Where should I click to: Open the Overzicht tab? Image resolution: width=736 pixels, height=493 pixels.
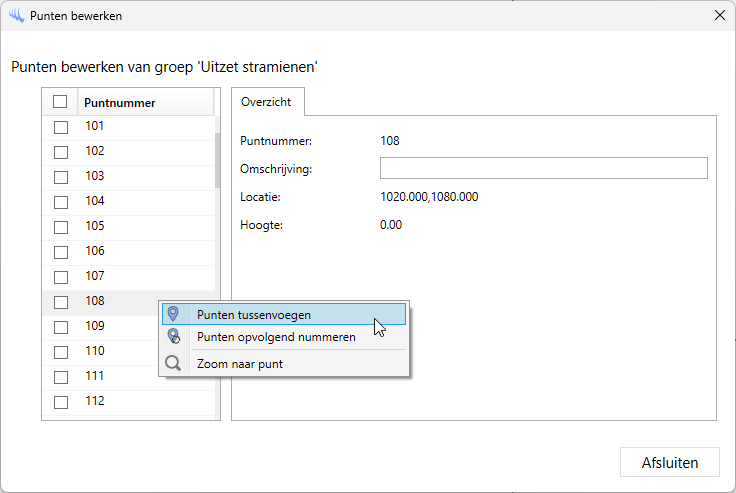[267, 102]
